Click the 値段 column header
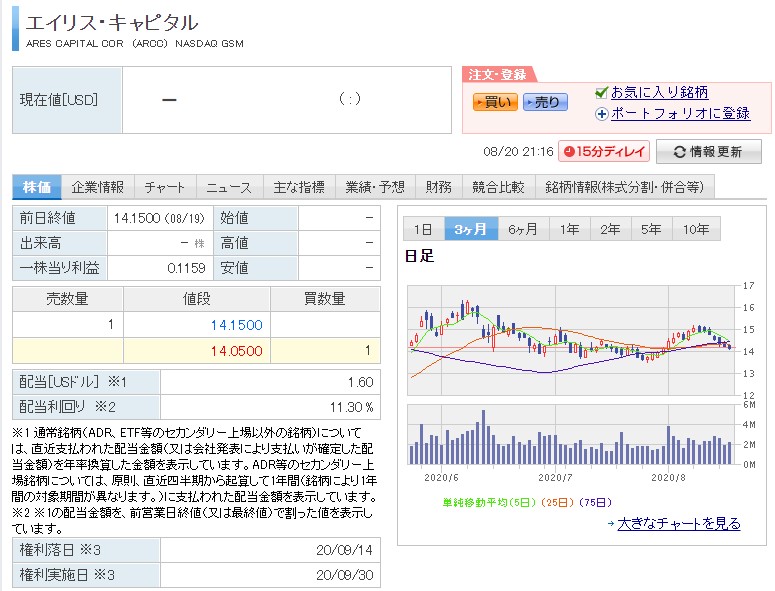775x591 pixels. (197, 298)
